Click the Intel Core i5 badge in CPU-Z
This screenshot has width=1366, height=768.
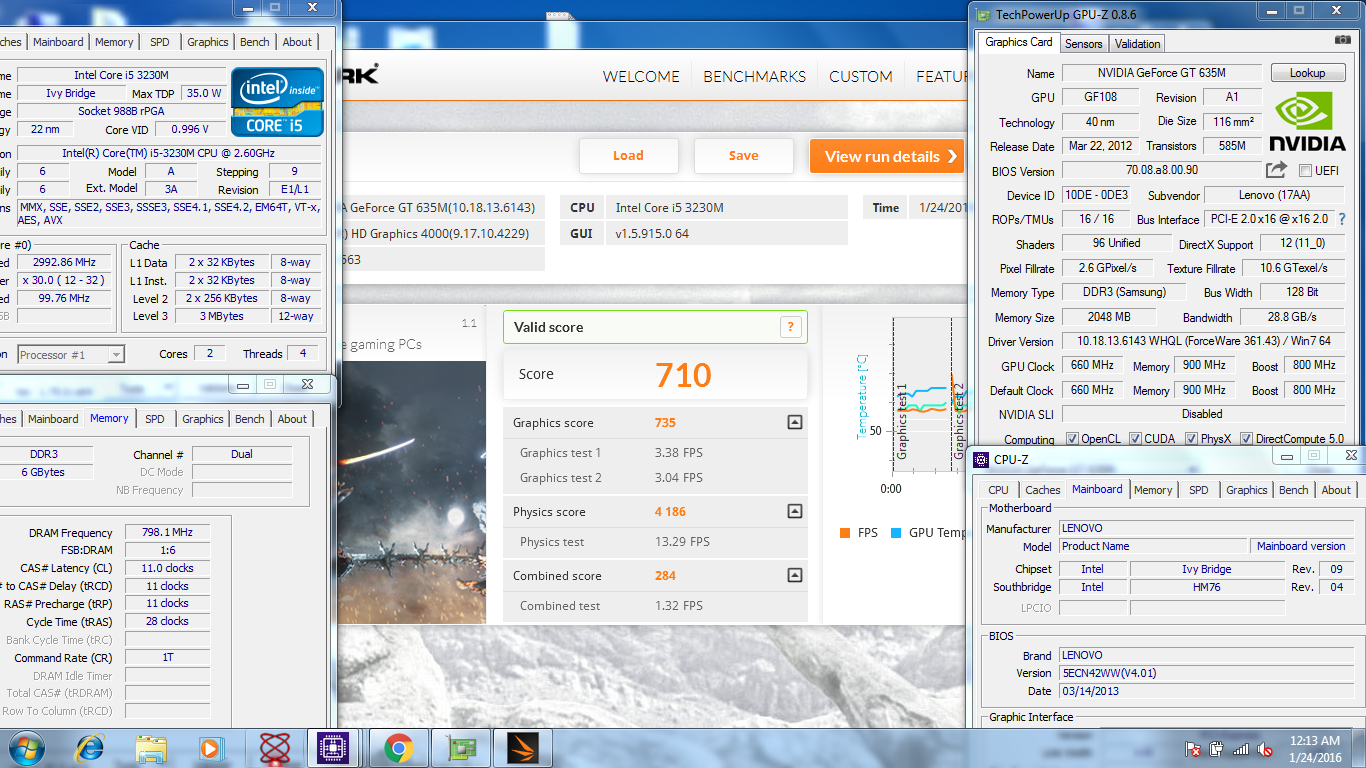[x=277, y=102]
